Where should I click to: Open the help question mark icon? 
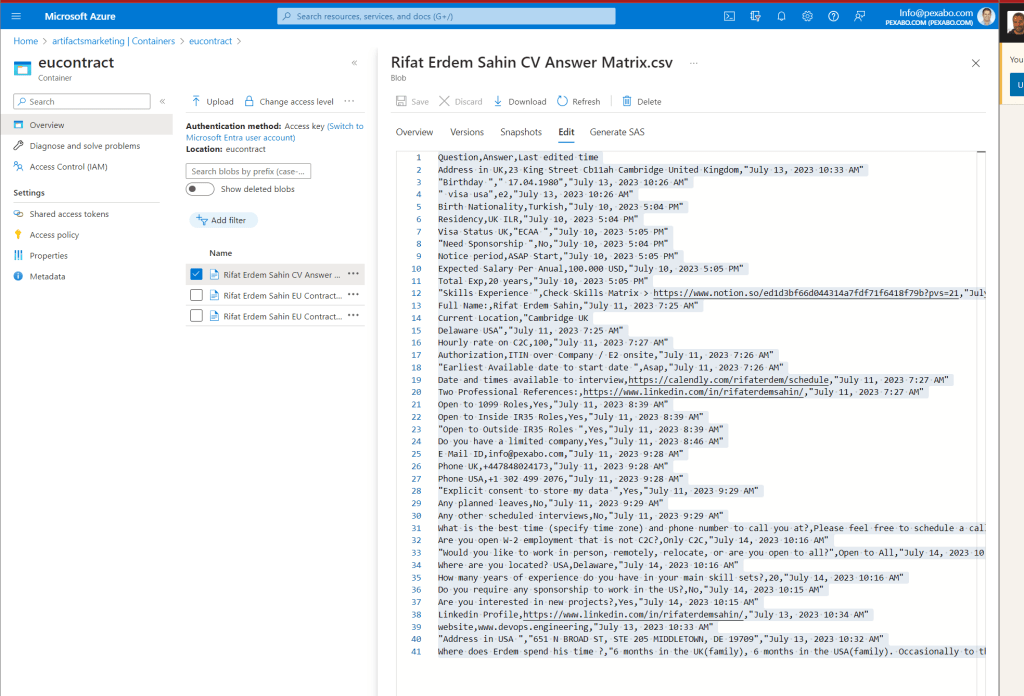(x=833, y=16)
